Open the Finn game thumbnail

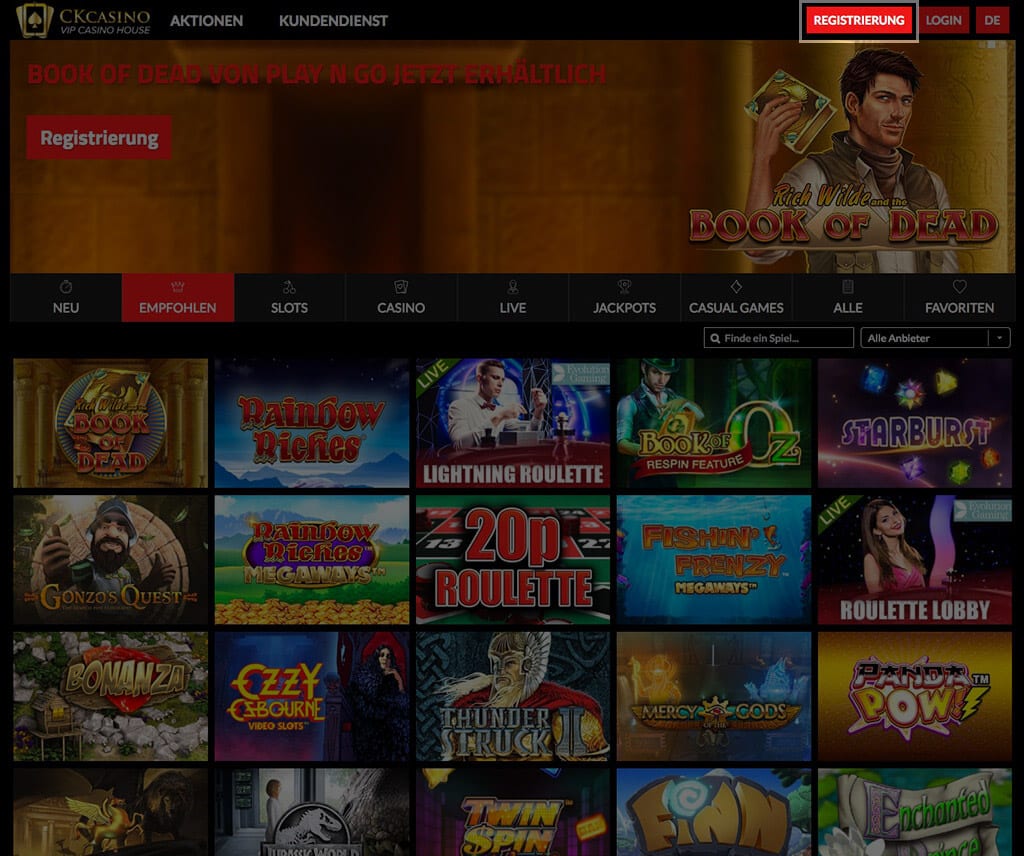[714, 812]
